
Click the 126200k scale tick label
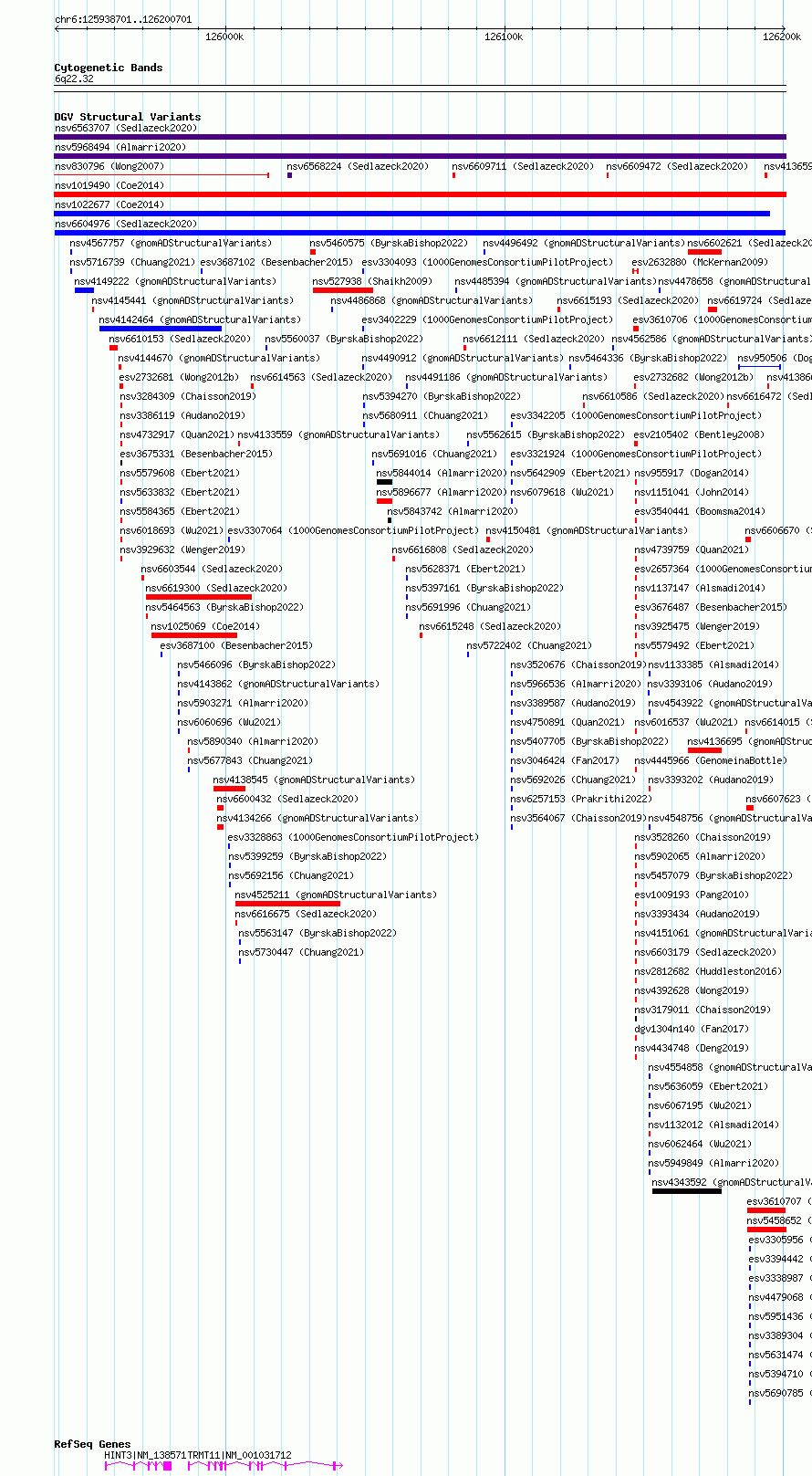782,37
